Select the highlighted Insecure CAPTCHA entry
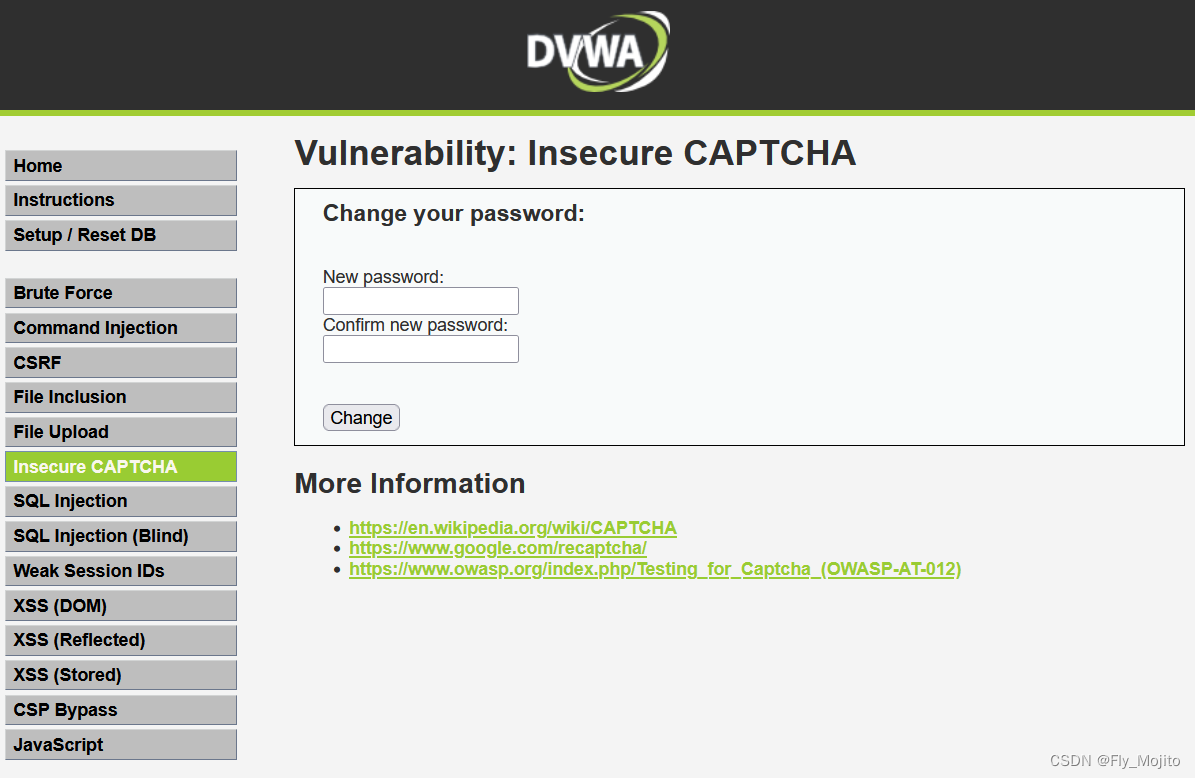 coord(120,466)
